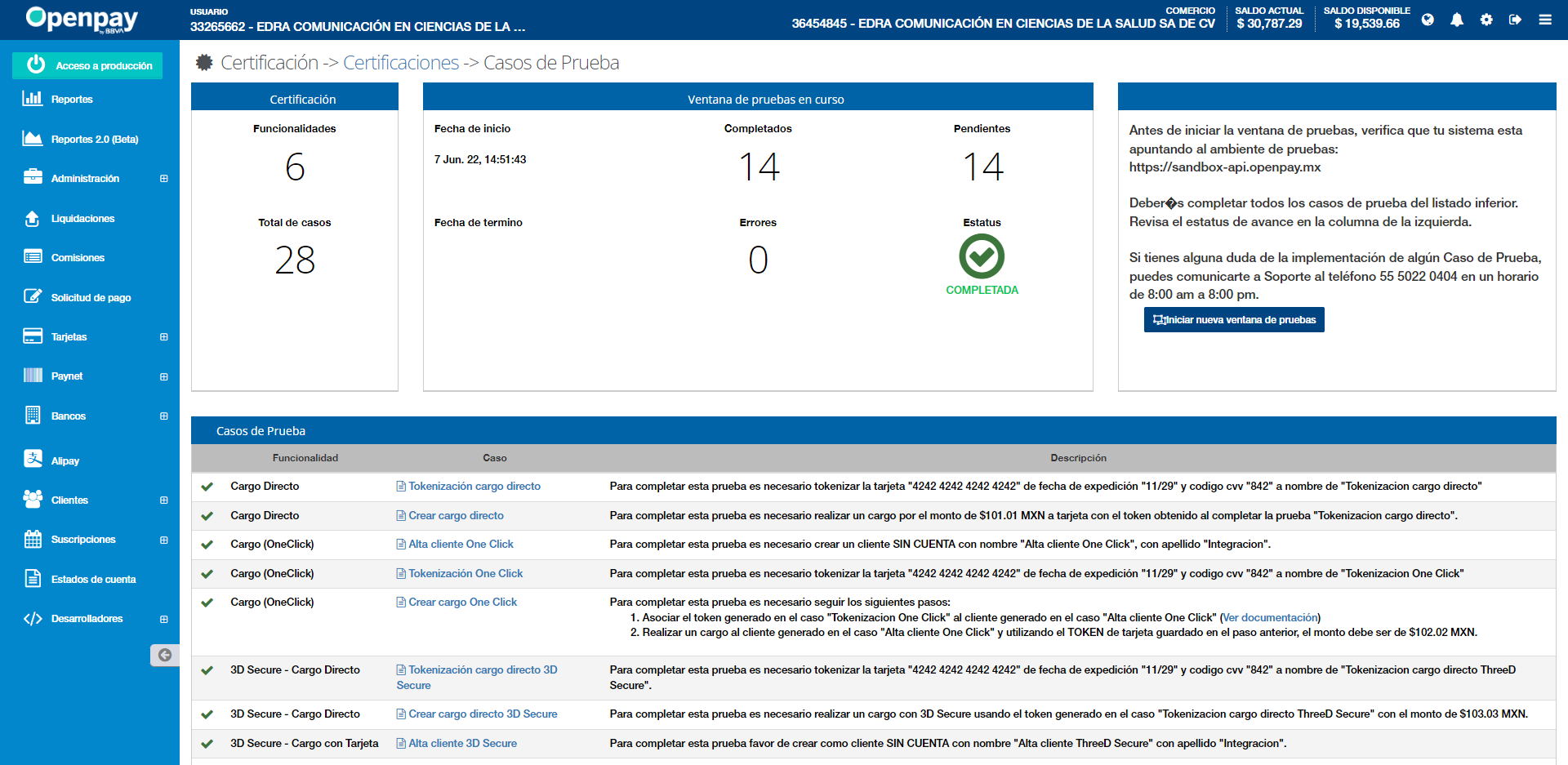Viewport: 1568px width, 765px height.
Task: Click the logout icon in header
Action: [x=1515, y=20]
